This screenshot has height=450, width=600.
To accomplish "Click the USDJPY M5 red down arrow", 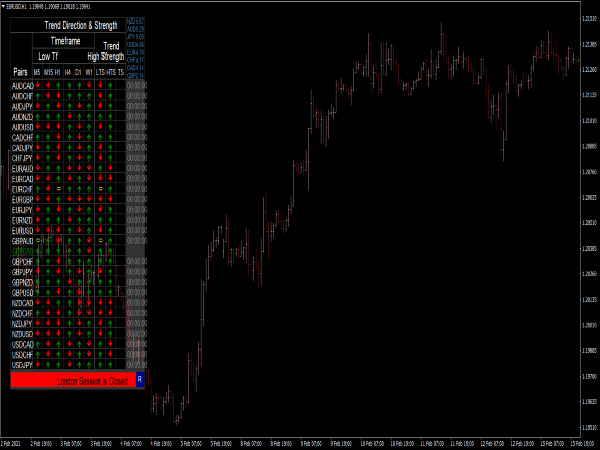I will point(38,364).
